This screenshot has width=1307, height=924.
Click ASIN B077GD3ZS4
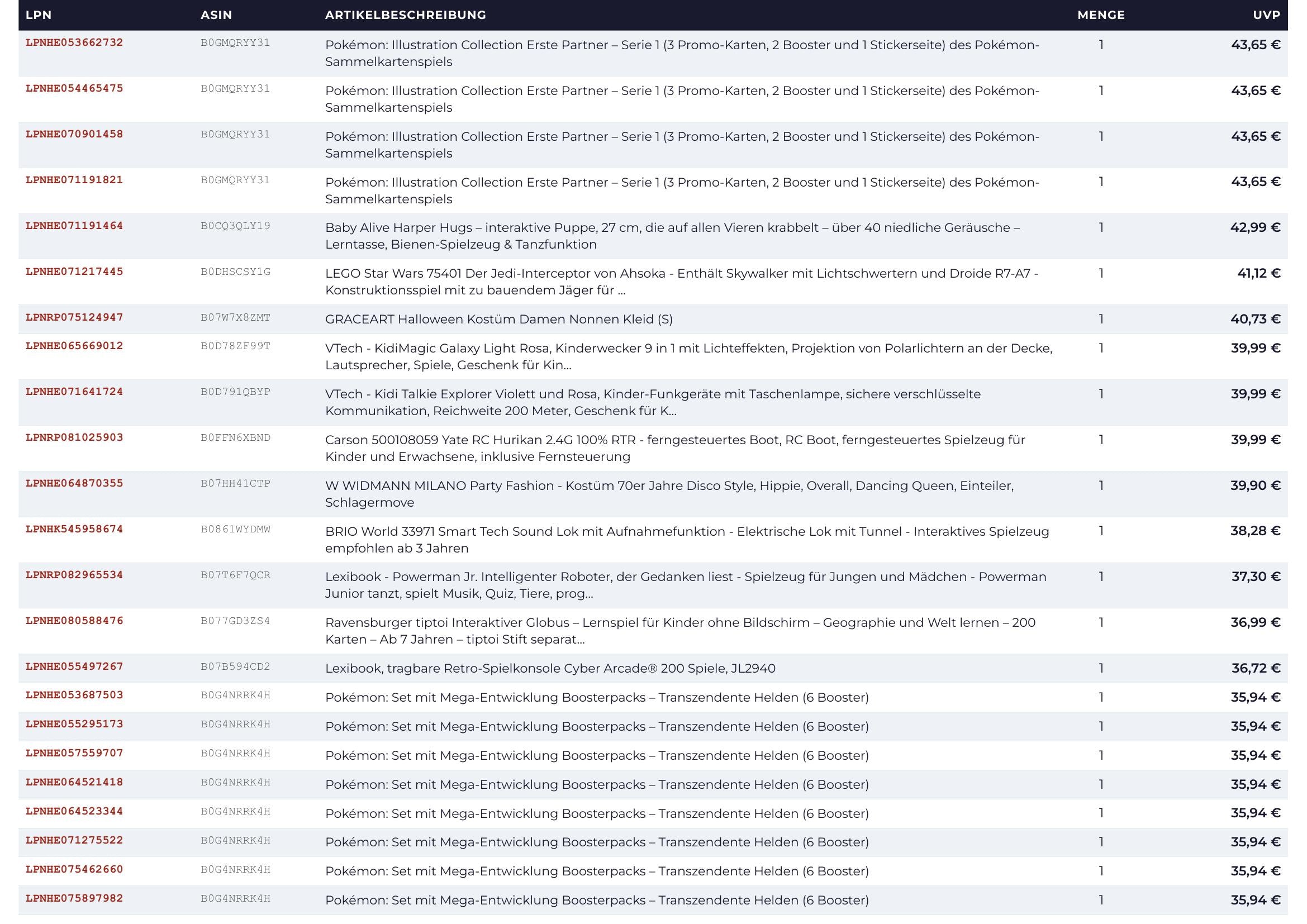235,621
